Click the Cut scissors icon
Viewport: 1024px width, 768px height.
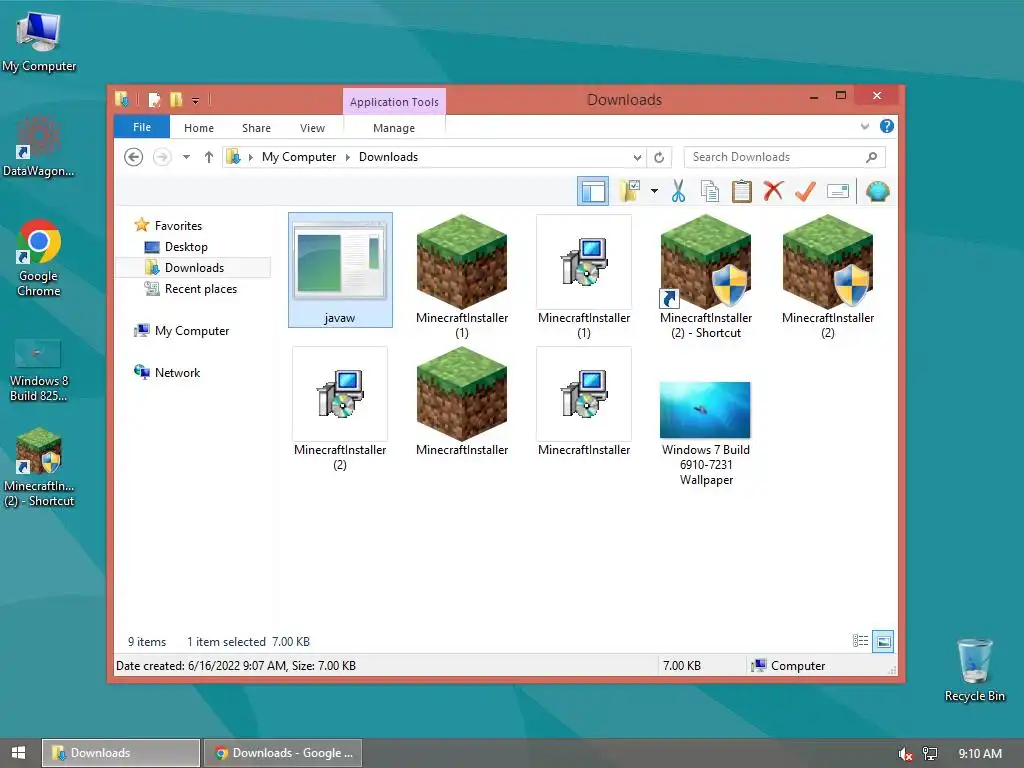pyautogui.click(x=679, y=191)
